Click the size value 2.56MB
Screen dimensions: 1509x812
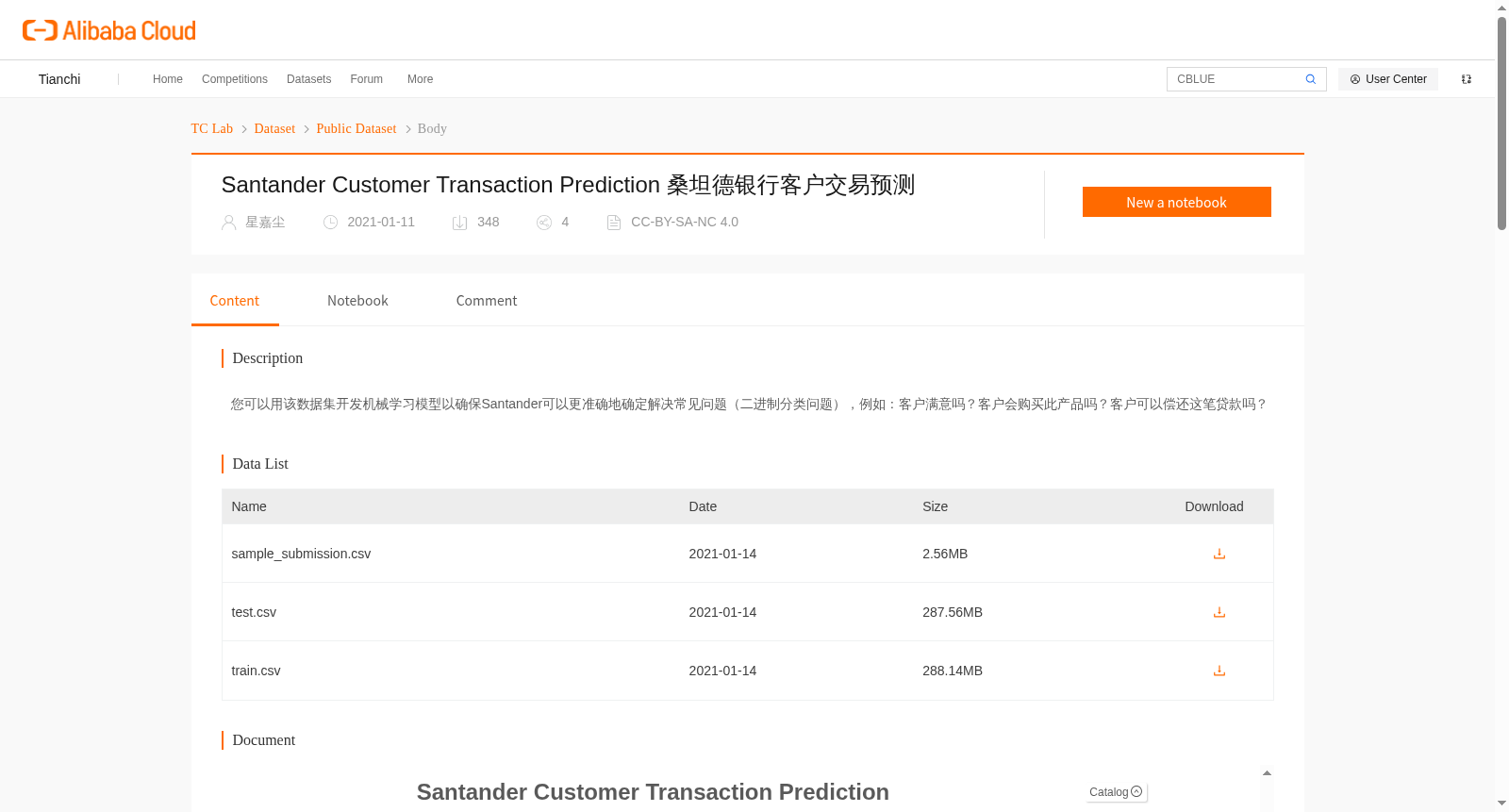coord(945,554)
